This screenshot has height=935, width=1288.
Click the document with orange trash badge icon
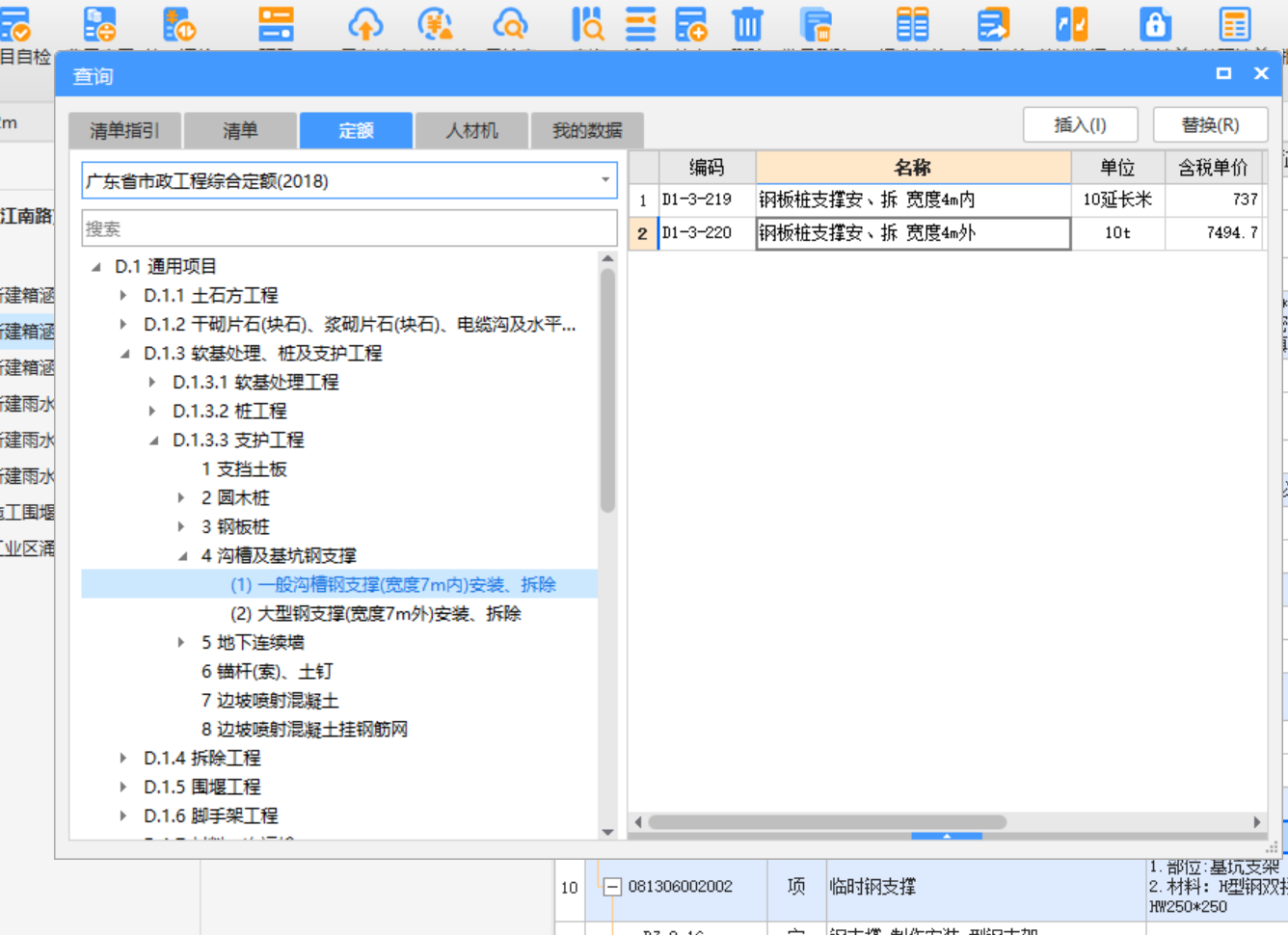tap(816, 25)
